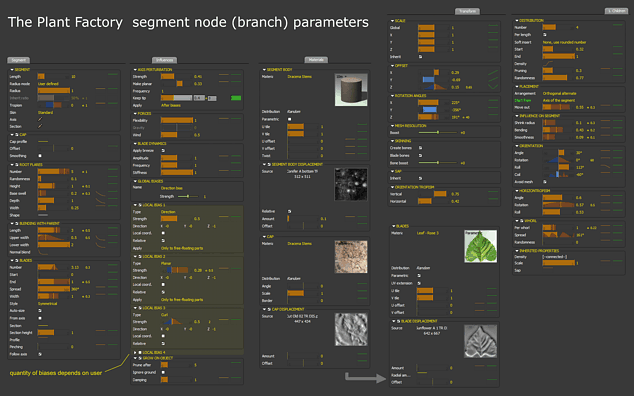Open Base swell orange influence curve

pyautogui.click(x=100, y=195)
